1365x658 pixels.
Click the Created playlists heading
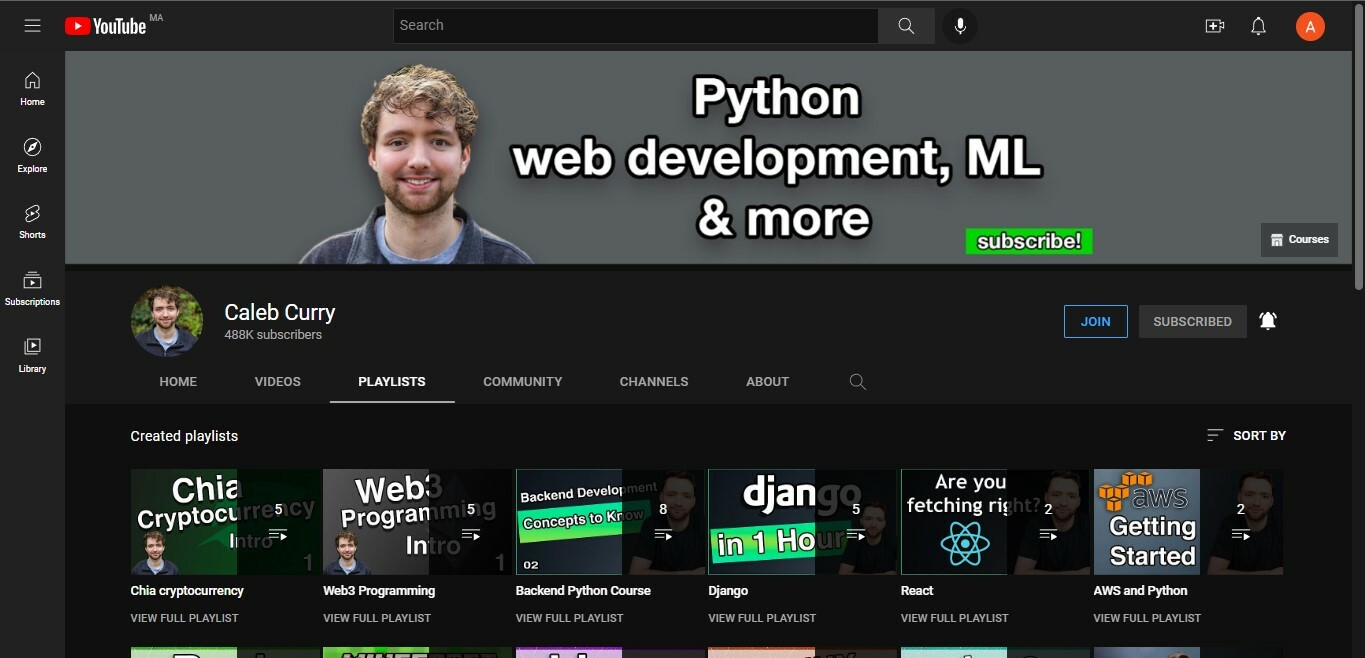pos(184,436)
